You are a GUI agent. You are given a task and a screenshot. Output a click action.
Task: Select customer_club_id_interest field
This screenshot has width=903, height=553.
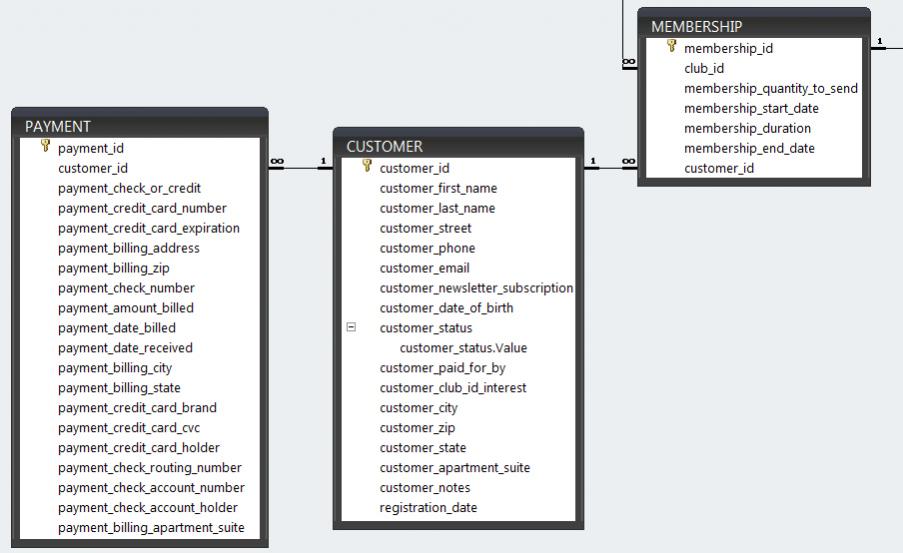[453, 388]
